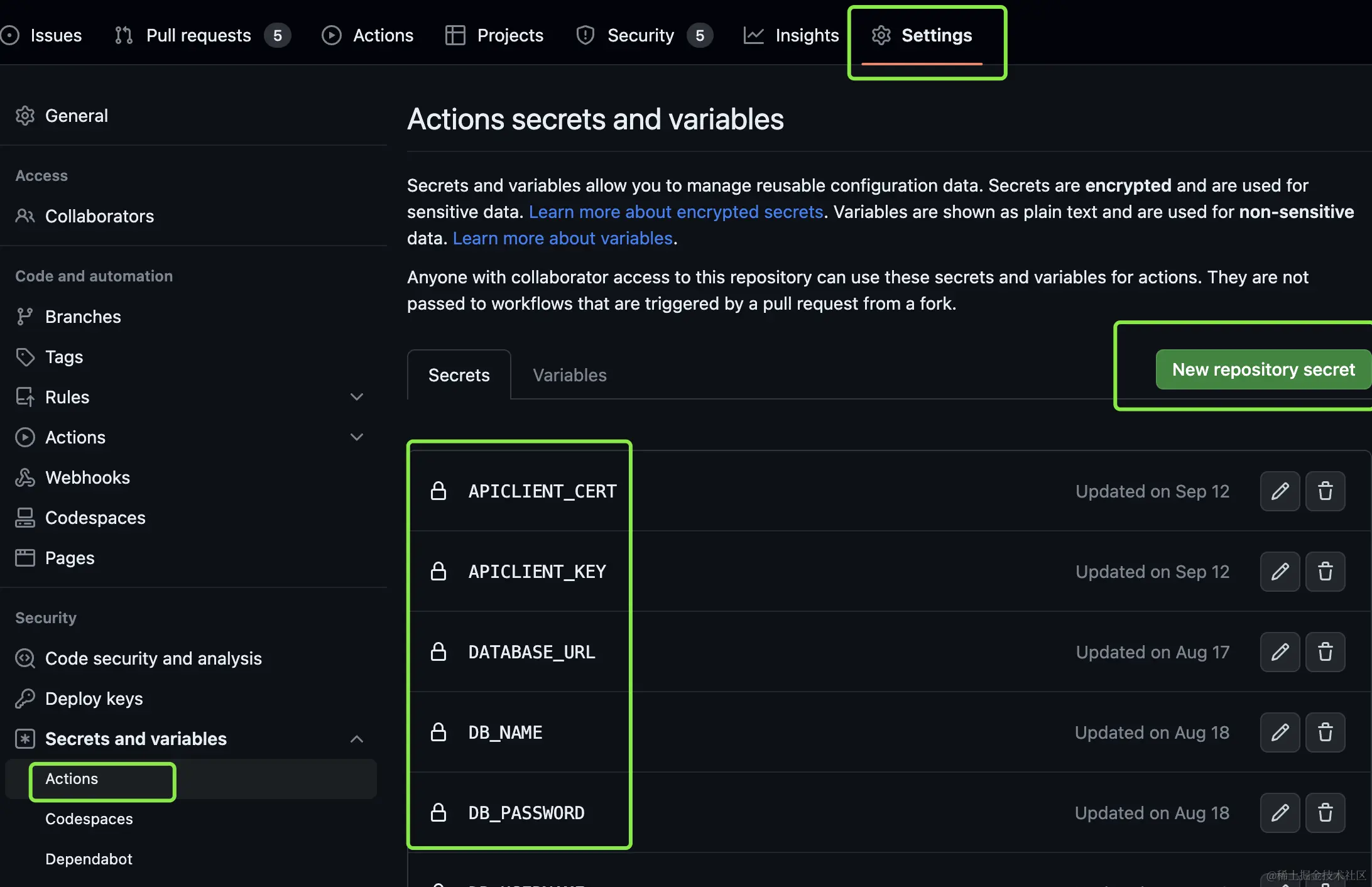Click pencil icon for DATABASE_URL secret
1372x887 pixels.
pos(1280,652)
